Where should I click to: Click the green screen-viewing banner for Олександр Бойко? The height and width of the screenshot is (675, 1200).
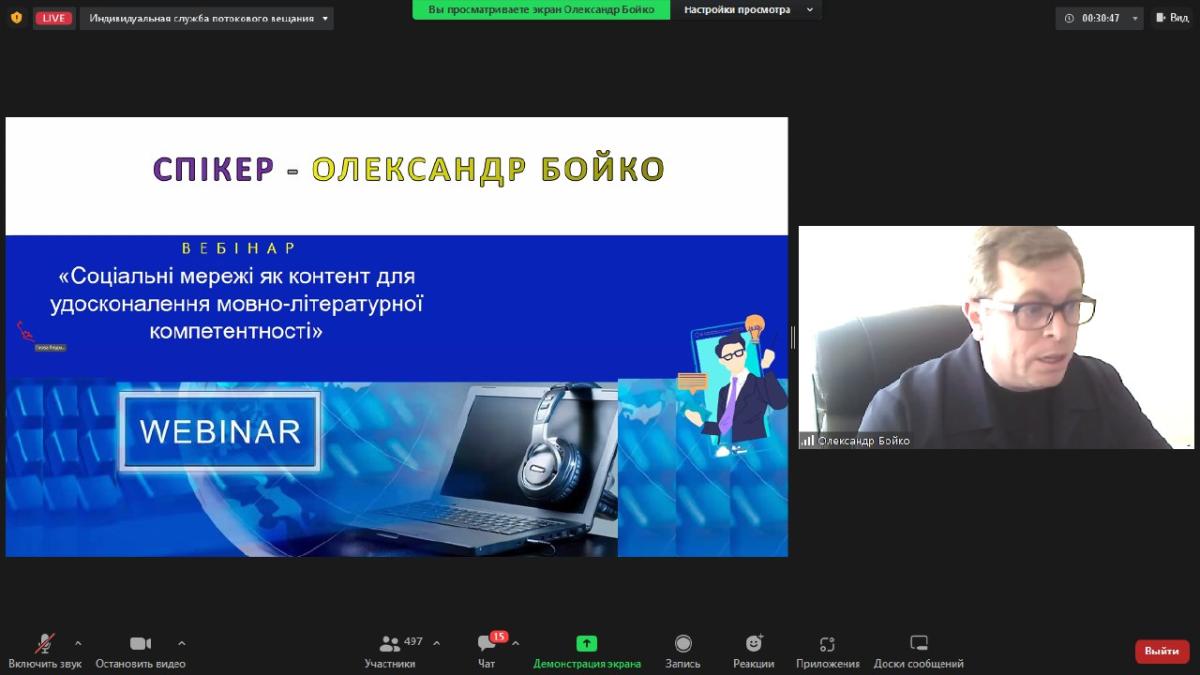coord(541,9)
